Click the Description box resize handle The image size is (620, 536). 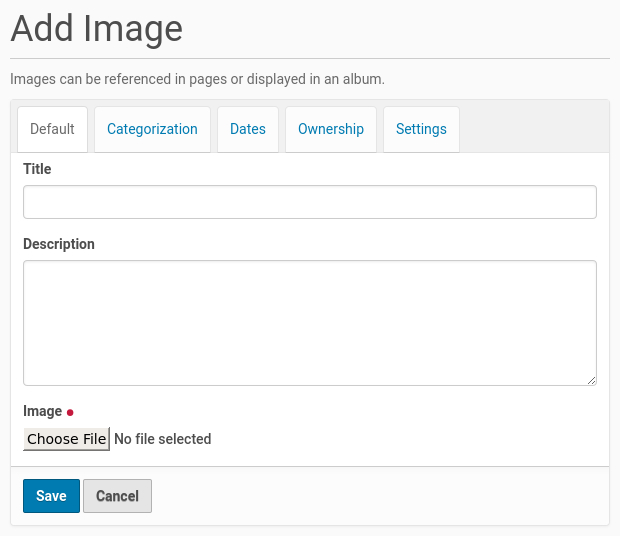point(591,380)
